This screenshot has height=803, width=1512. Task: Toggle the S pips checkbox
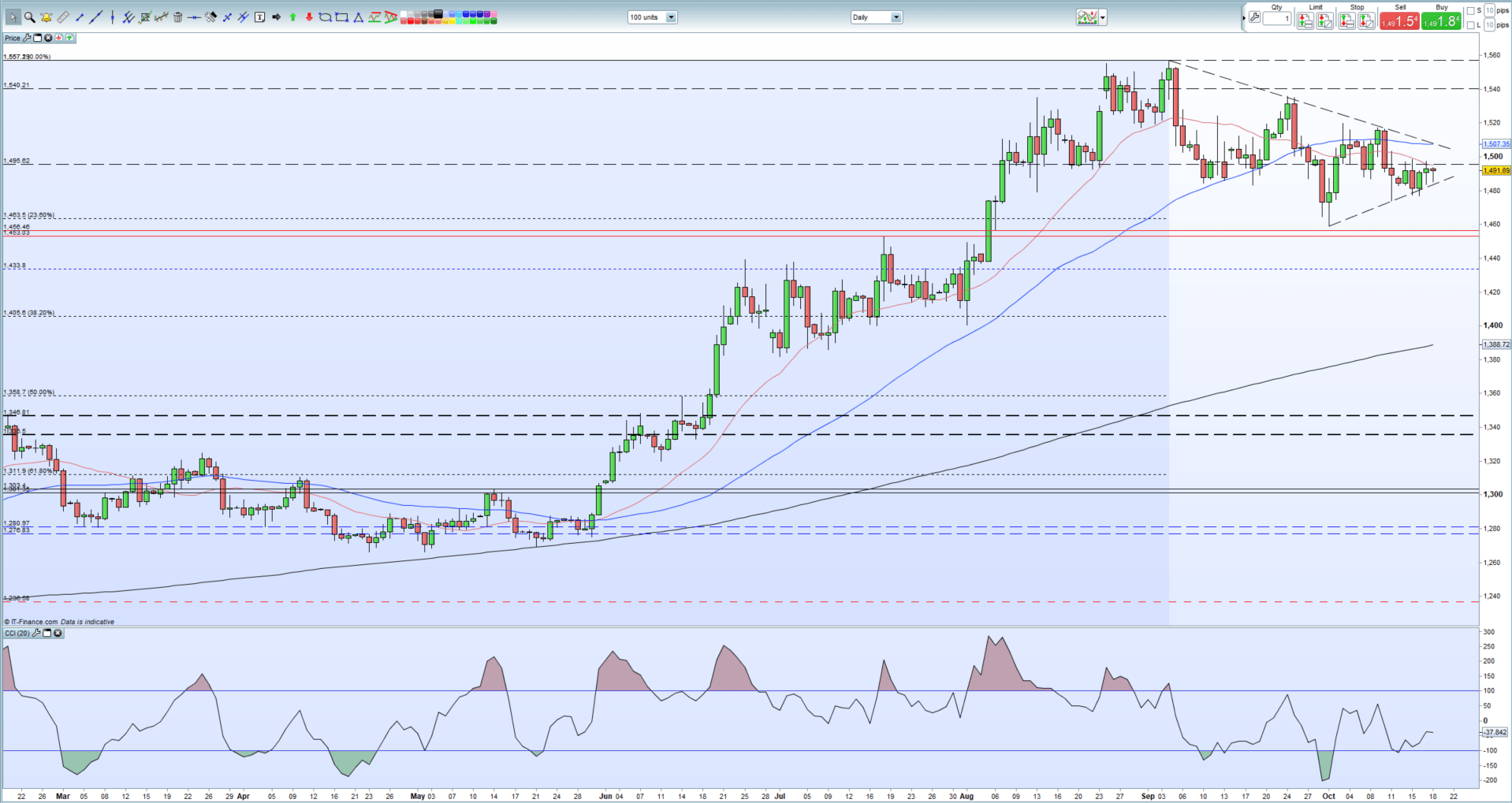(x=1471, y=11)
